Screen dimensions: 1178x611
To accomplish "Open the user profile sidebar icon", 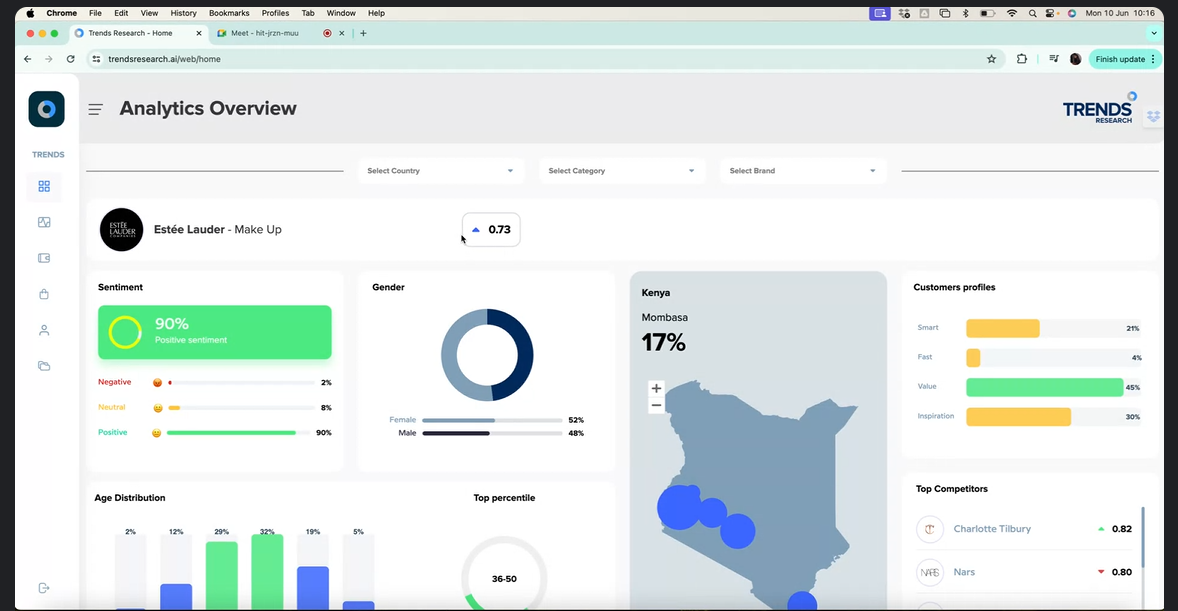I will click(x=44, y=330).
